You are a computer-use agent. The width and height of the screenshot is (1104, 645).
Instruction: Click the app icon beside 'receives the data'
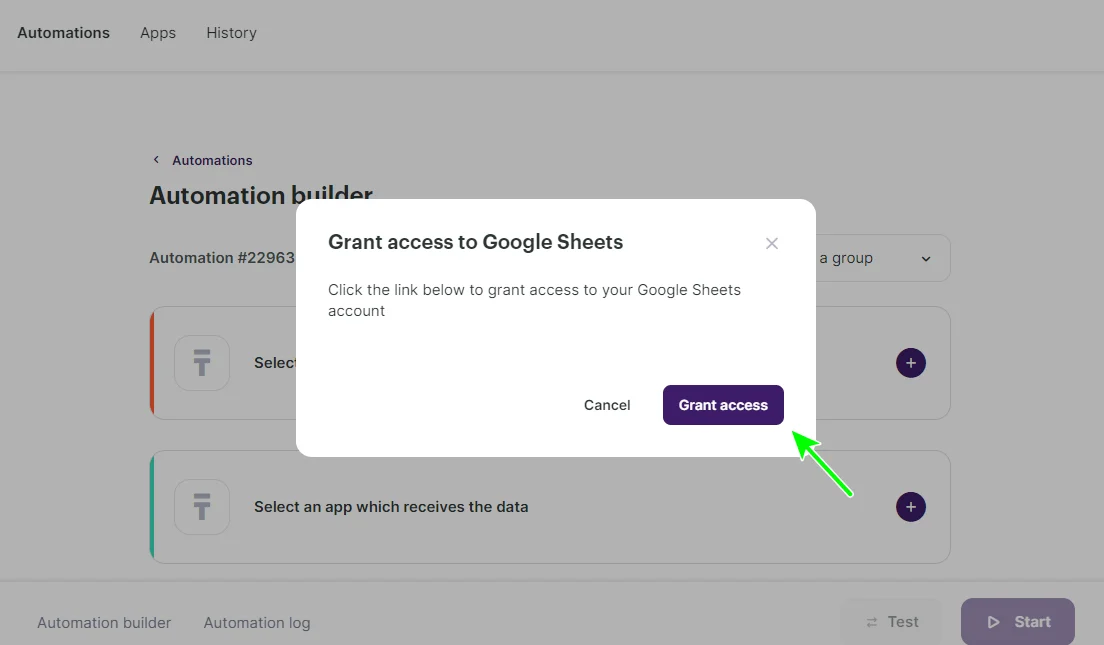click(202, 507)
